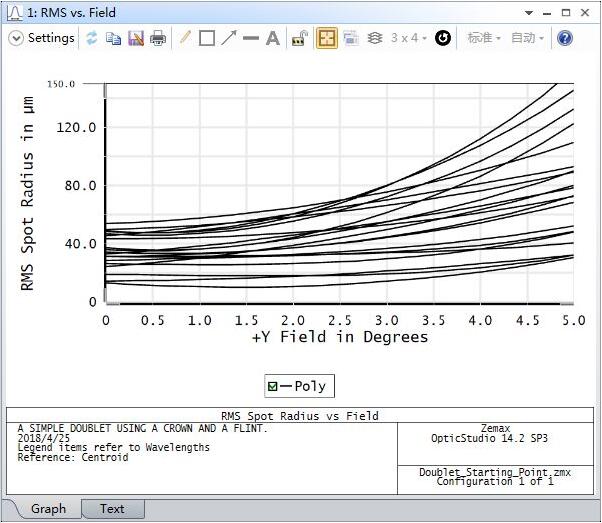The width and height of the screenshot is (602, 523).
Task: Open the 自动 dropdown
Action: (528, 38)
